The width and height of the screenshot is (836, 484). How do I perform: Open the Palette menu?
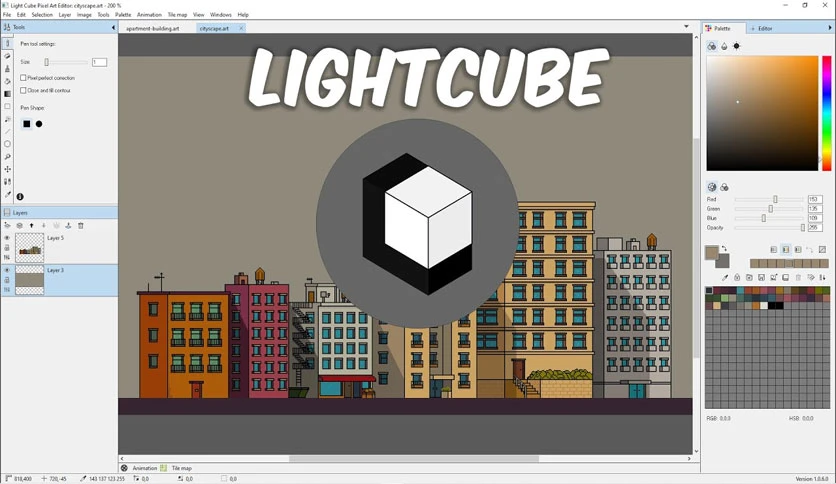(123, 15)
